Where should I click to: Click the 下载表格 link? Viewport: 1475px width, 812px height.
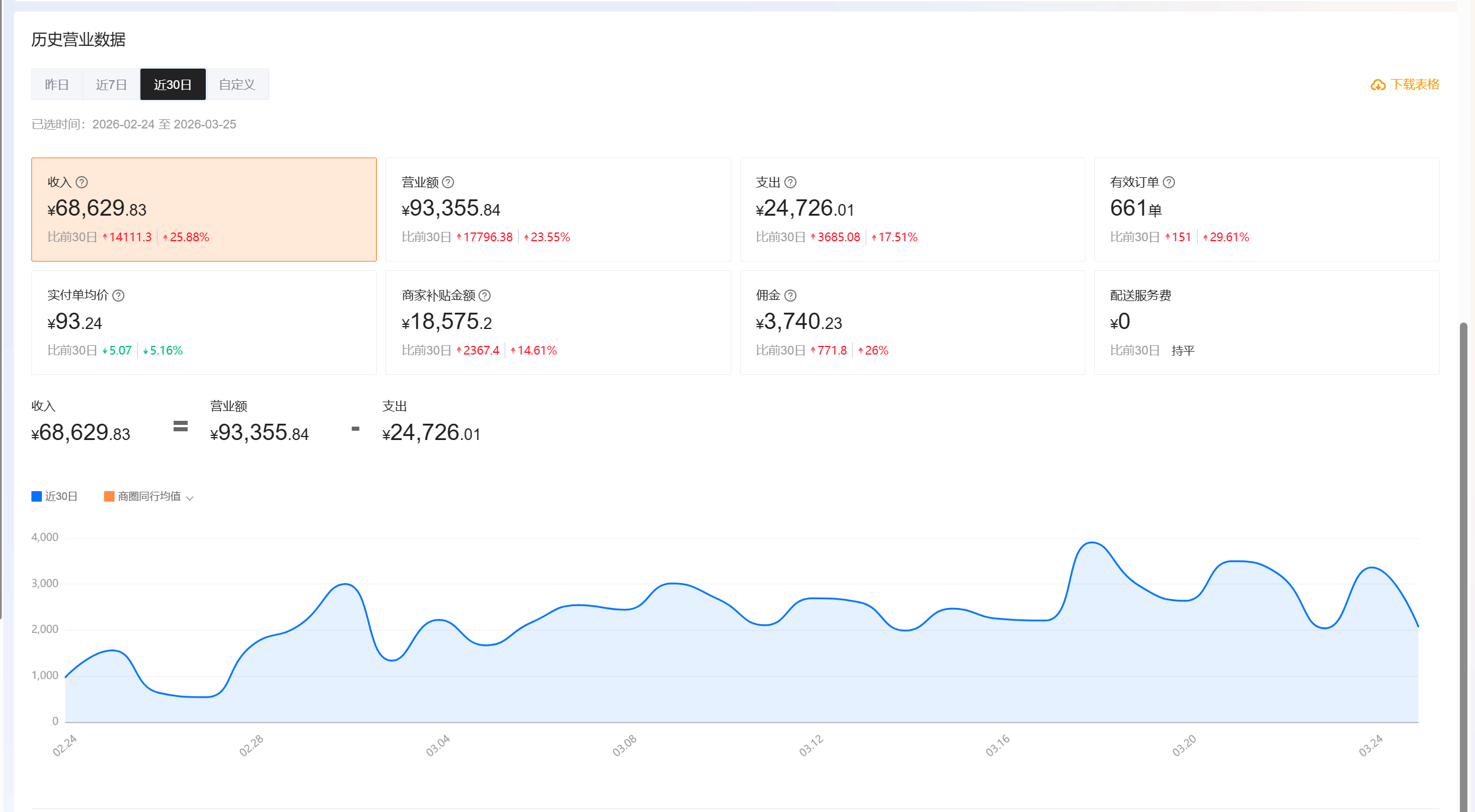point(1415,85)
